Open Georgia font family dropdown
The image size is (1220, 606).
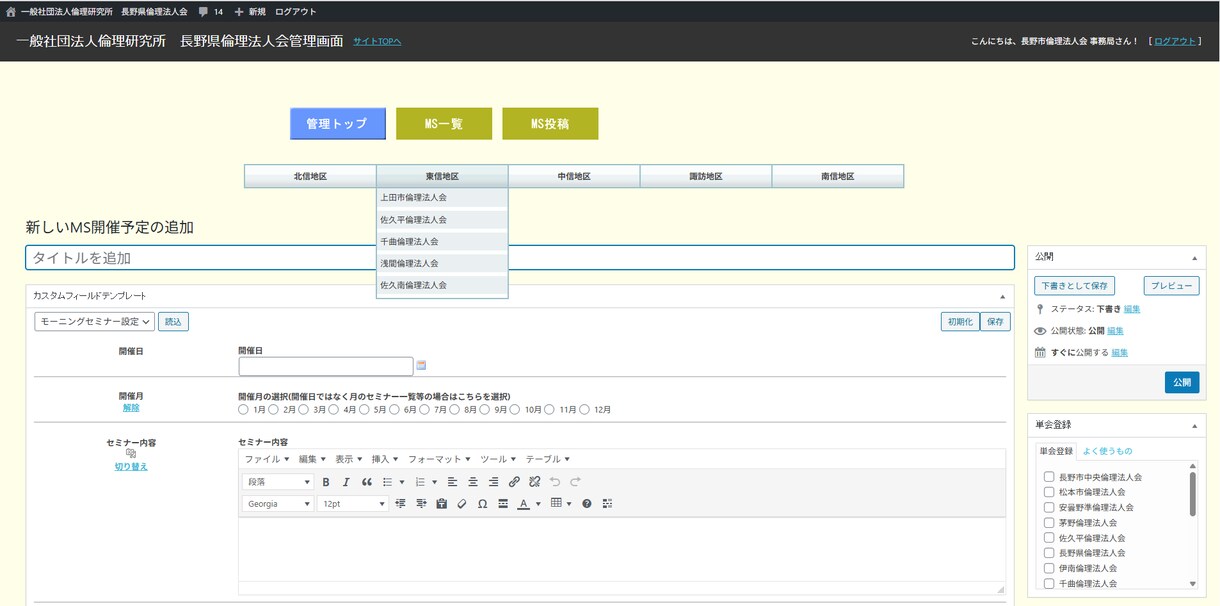click(x=278, y=504)
